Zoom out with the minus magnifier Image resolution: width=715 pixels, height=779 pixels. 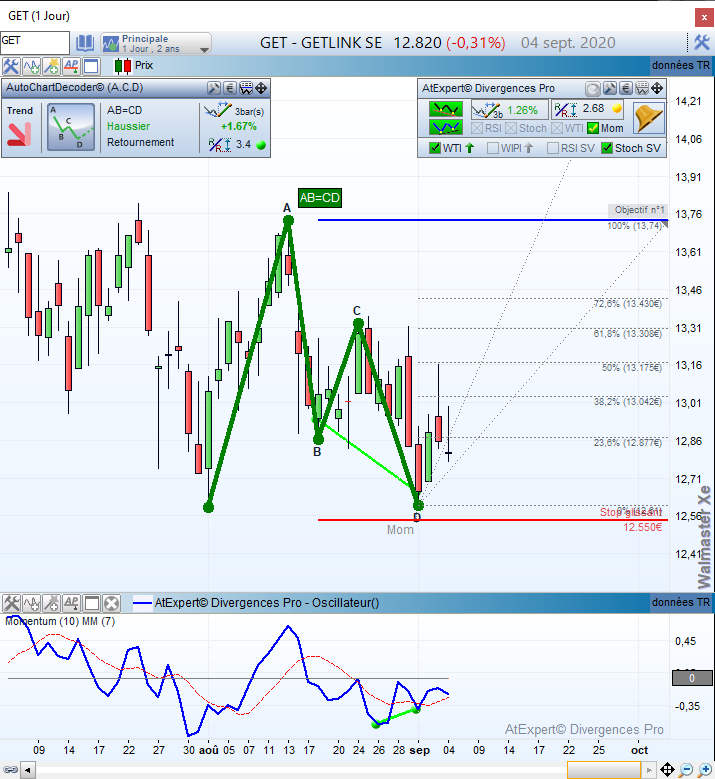[686, 770]
